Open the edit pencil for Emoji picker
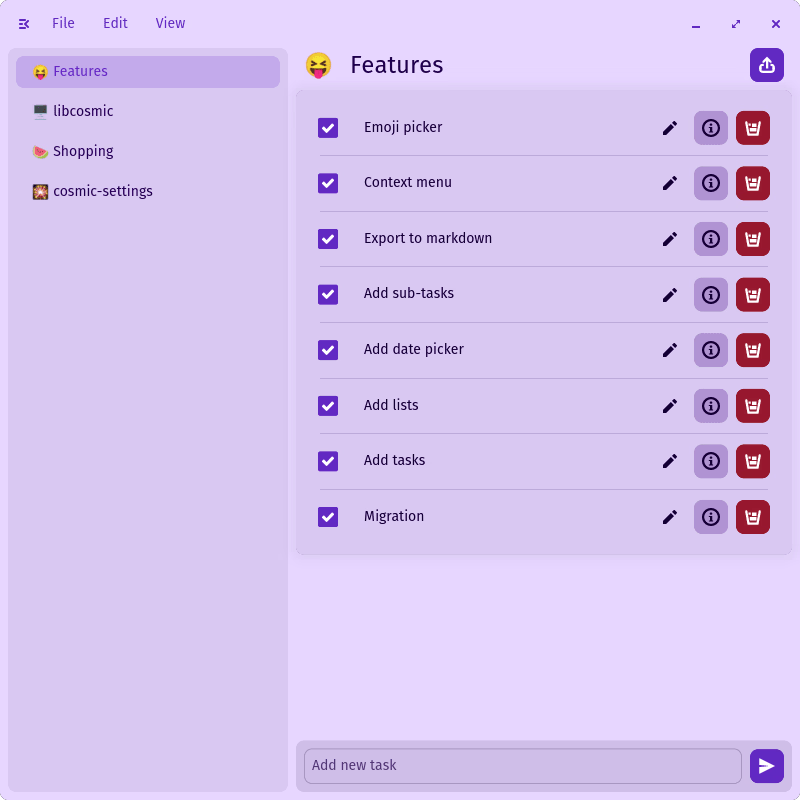 pyautogui.click(x=670, y=128)
